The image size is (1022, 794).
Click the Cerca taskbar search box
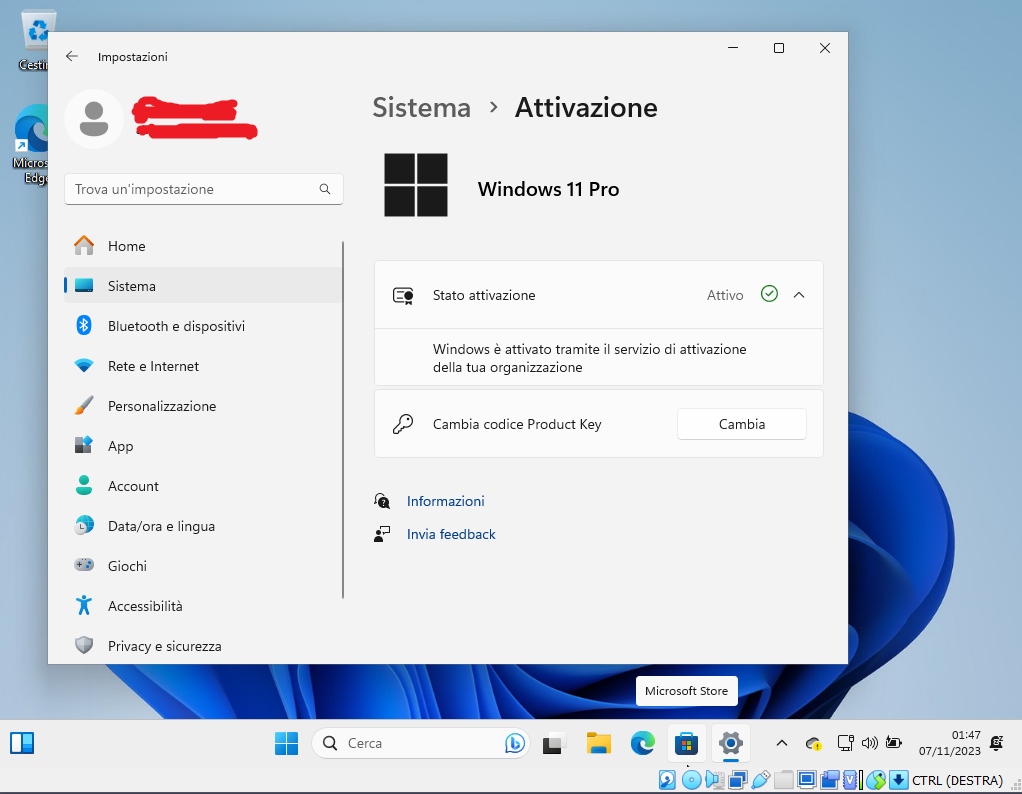tap(420, 743)
